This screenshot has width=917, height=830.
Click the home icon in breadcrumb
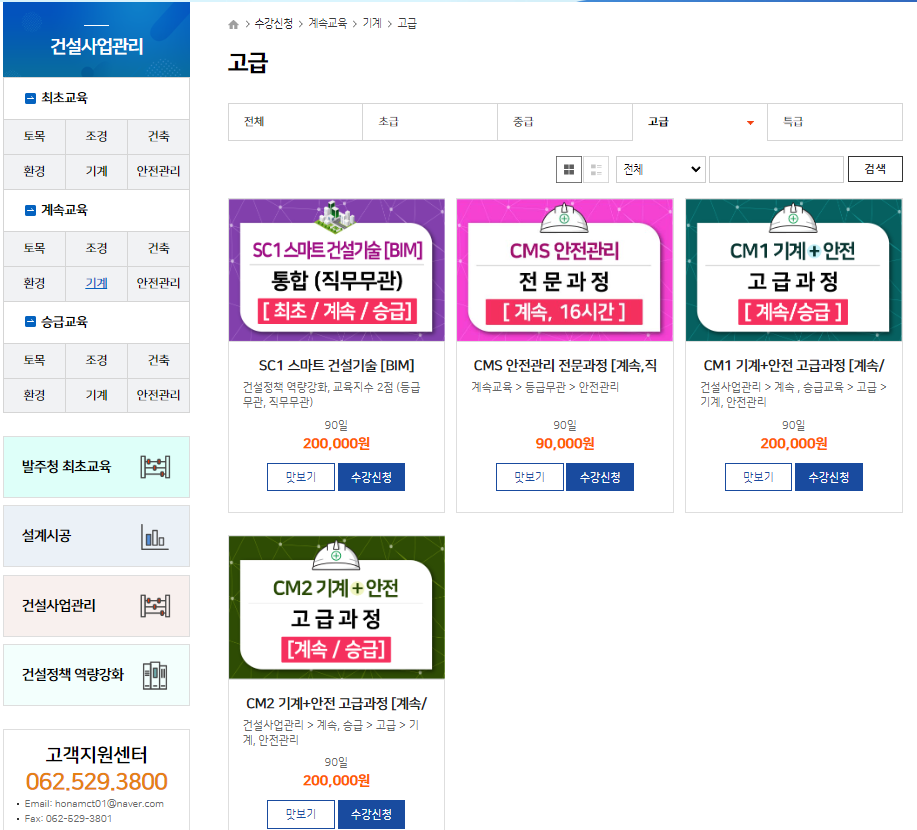click(x=234, y=24)
